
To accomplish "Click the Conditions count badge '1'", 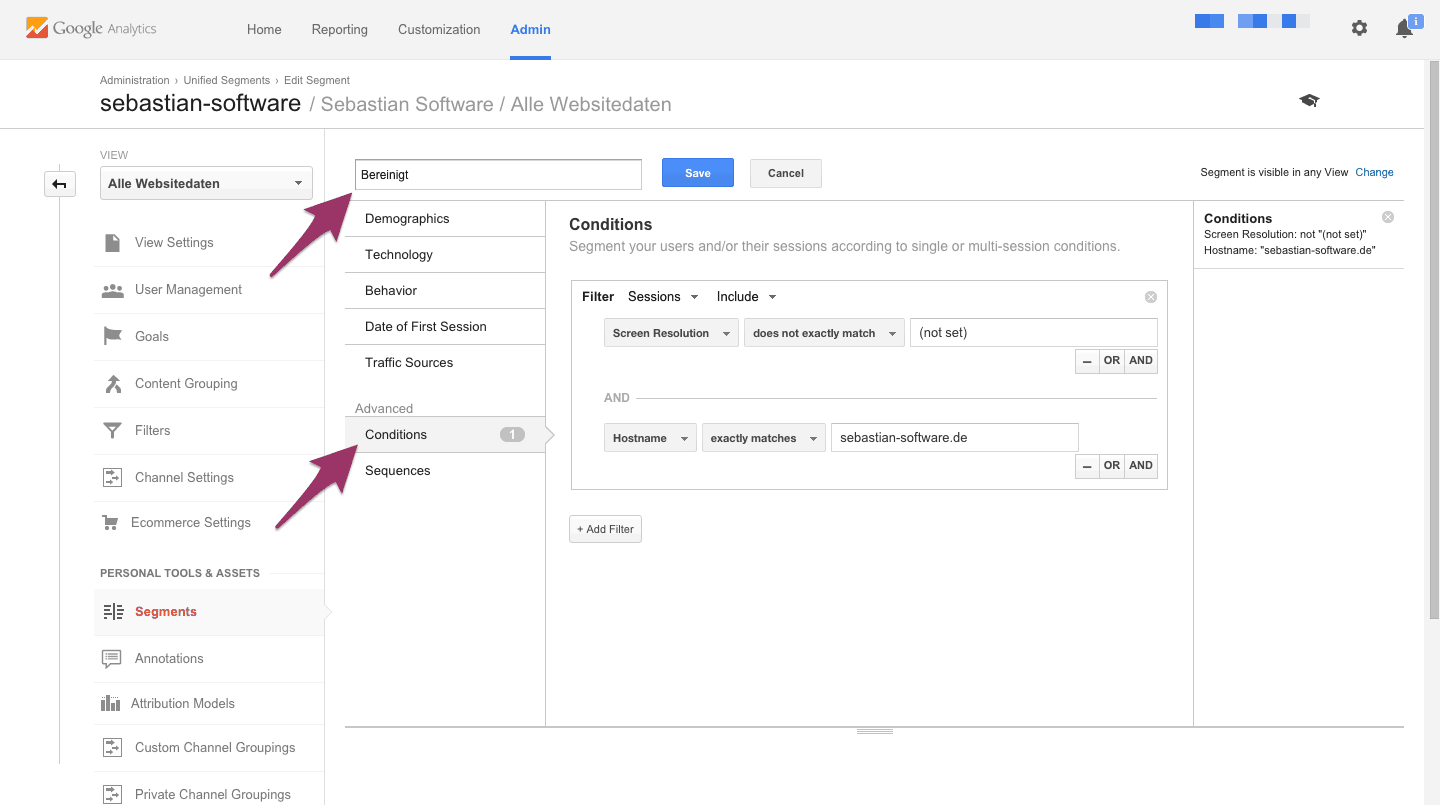I will pos(512,435).
